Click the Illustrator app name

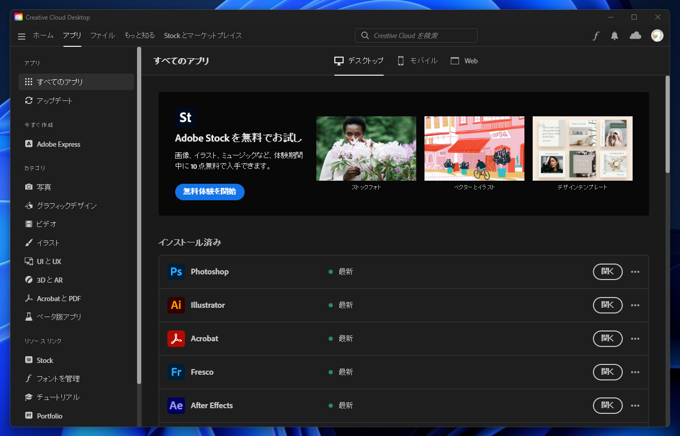[x=208, y=305]
